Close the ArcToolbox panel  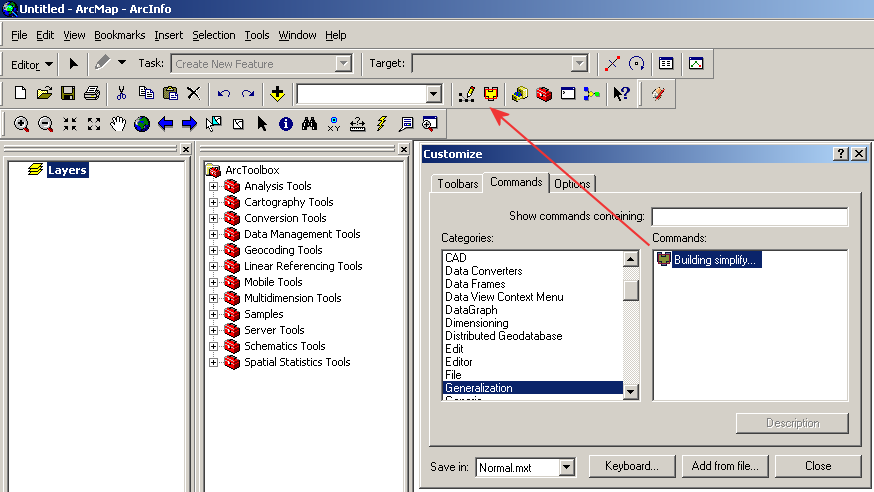(x=404, y=149)
